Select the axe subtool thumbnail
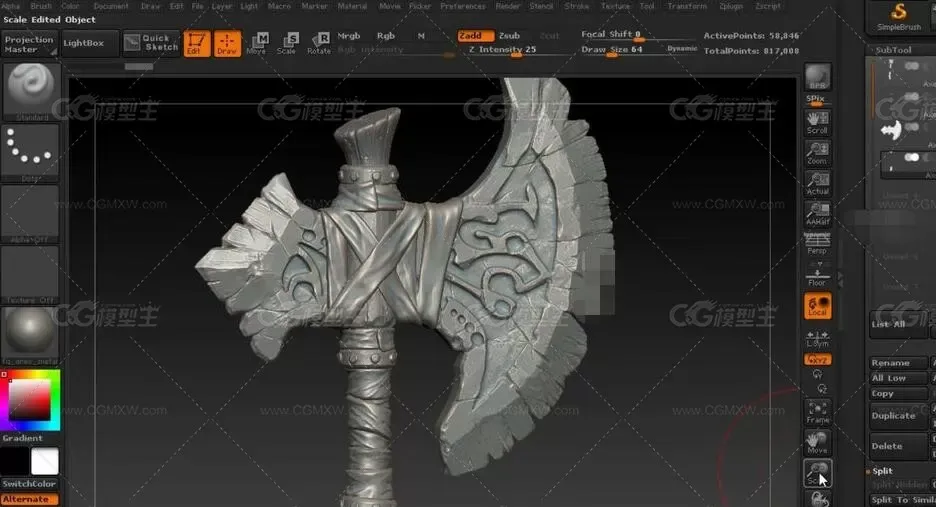 point(891,130)
